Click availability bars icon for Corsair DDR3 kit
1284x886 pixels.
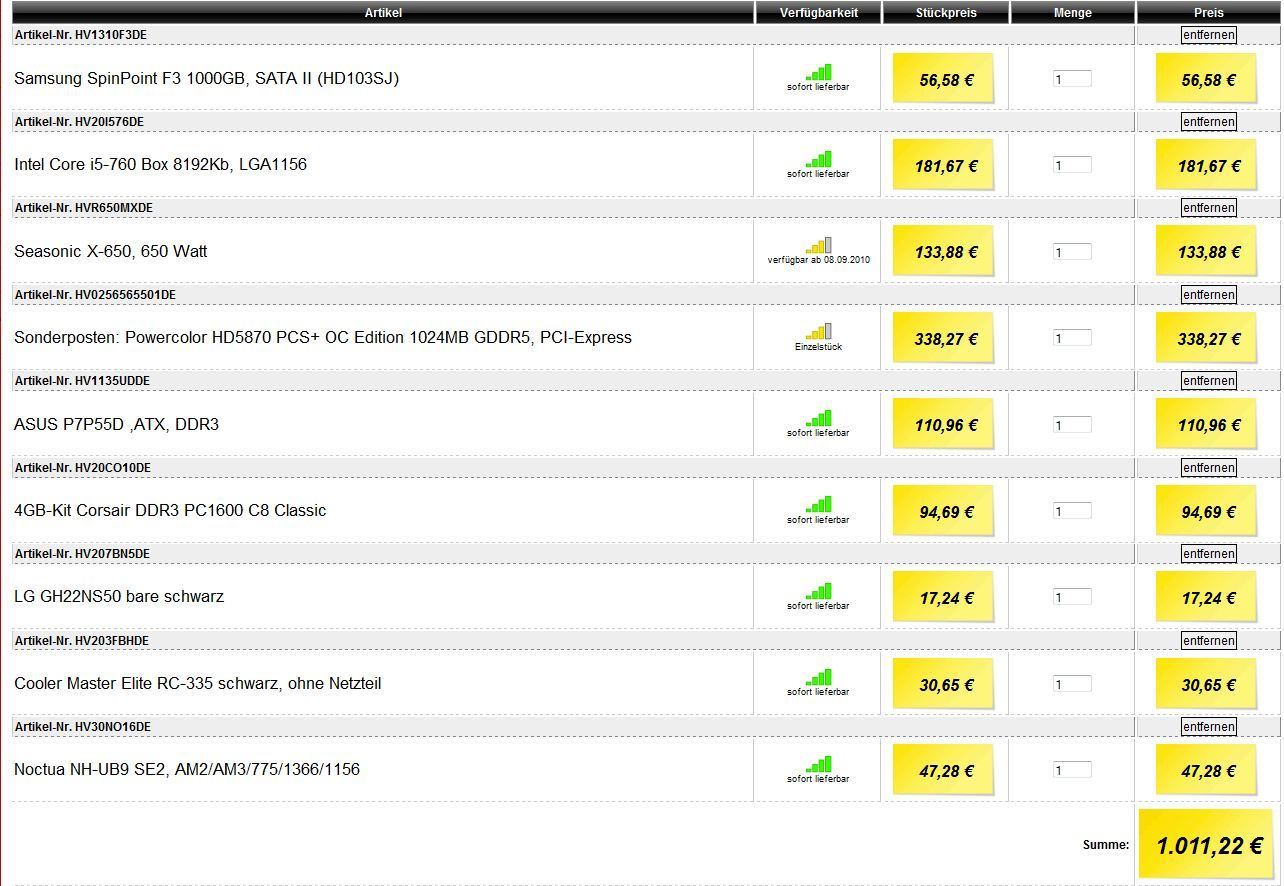click(818, 504)
